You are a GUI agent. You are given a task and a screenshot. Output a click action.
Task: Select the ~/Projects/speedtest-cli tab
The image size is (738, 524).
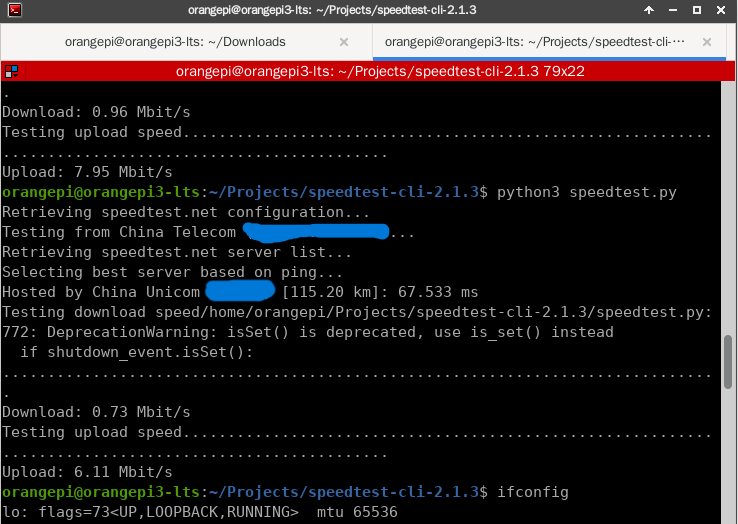(535, 42)
